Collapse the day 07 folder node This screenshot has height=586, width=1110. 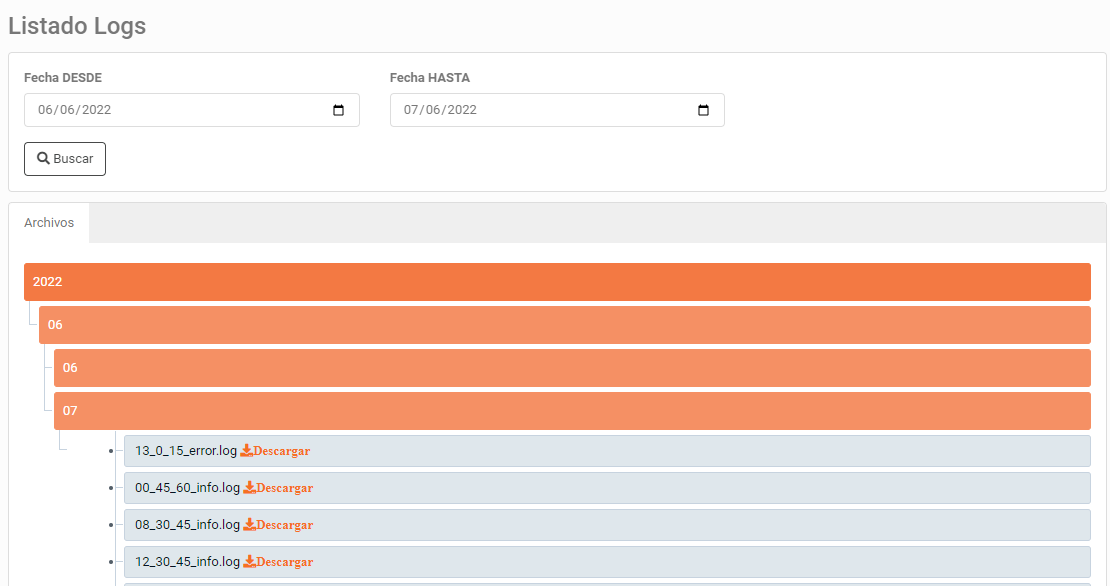572,411
